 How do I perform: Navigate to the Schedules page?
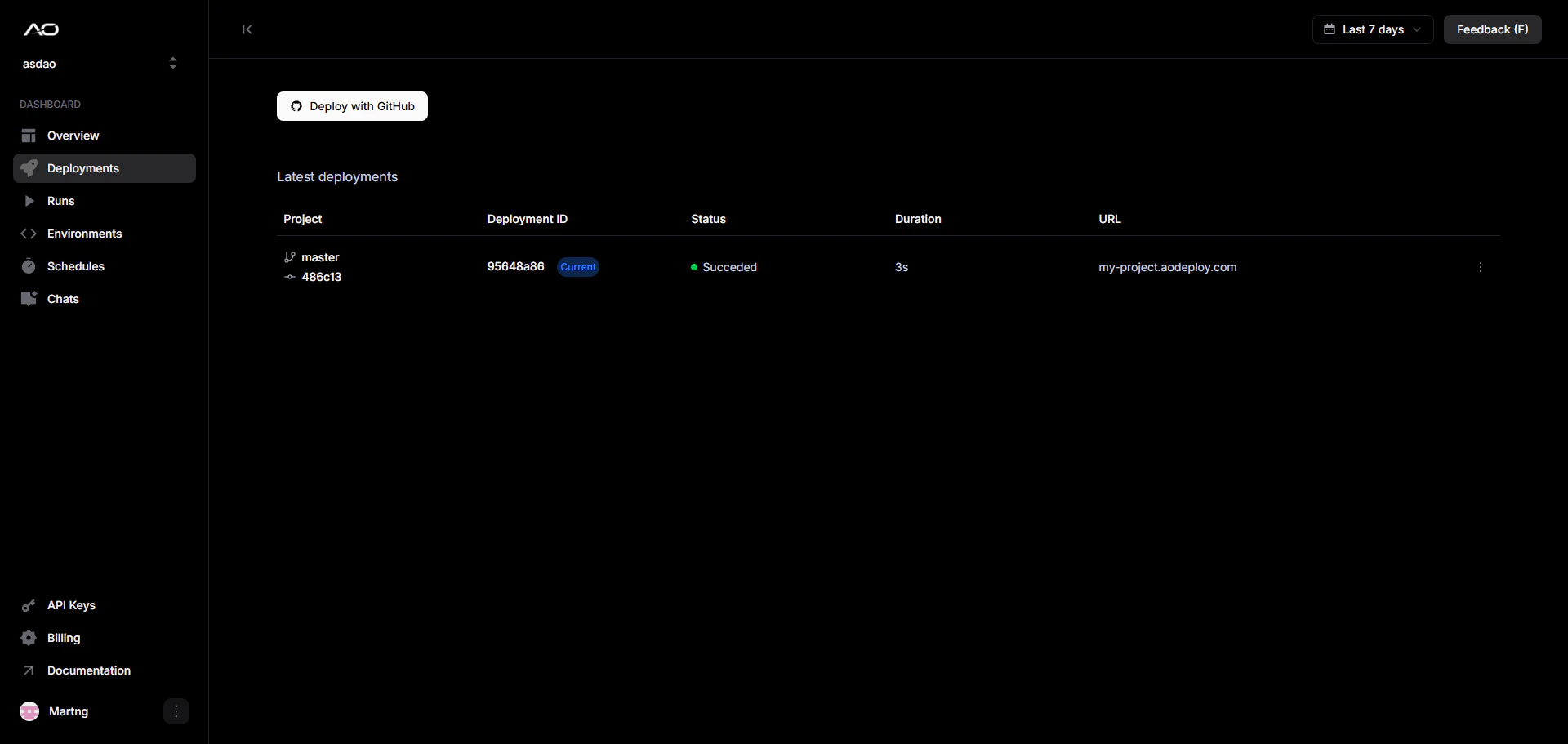pos(105,266)
